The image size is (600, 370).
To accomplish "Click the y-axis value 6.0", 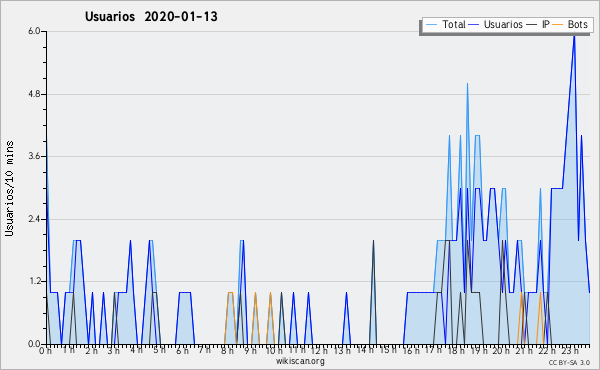I will point(34,31).
